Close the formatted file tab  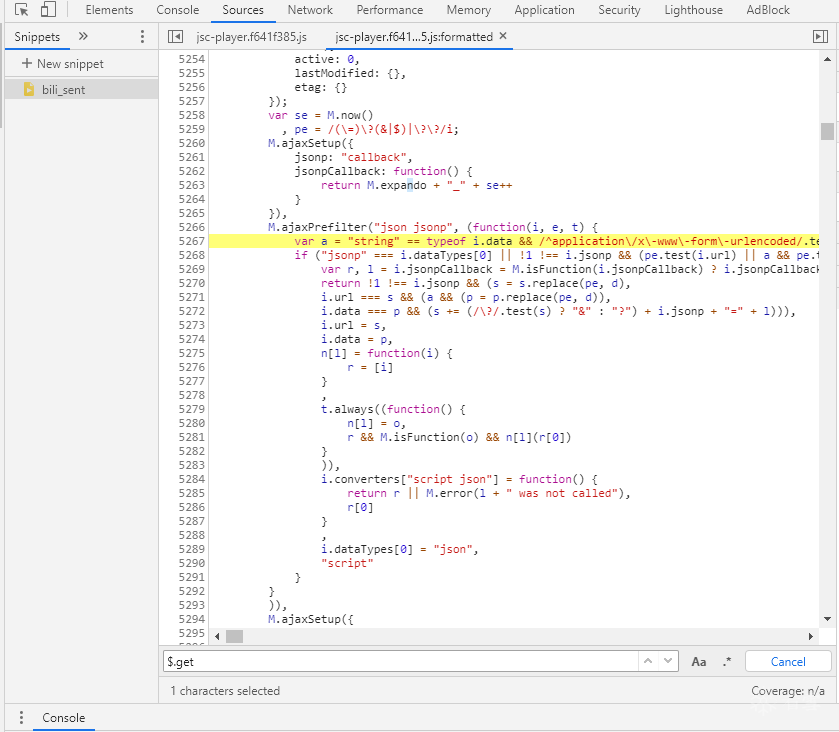click(502, 36)
